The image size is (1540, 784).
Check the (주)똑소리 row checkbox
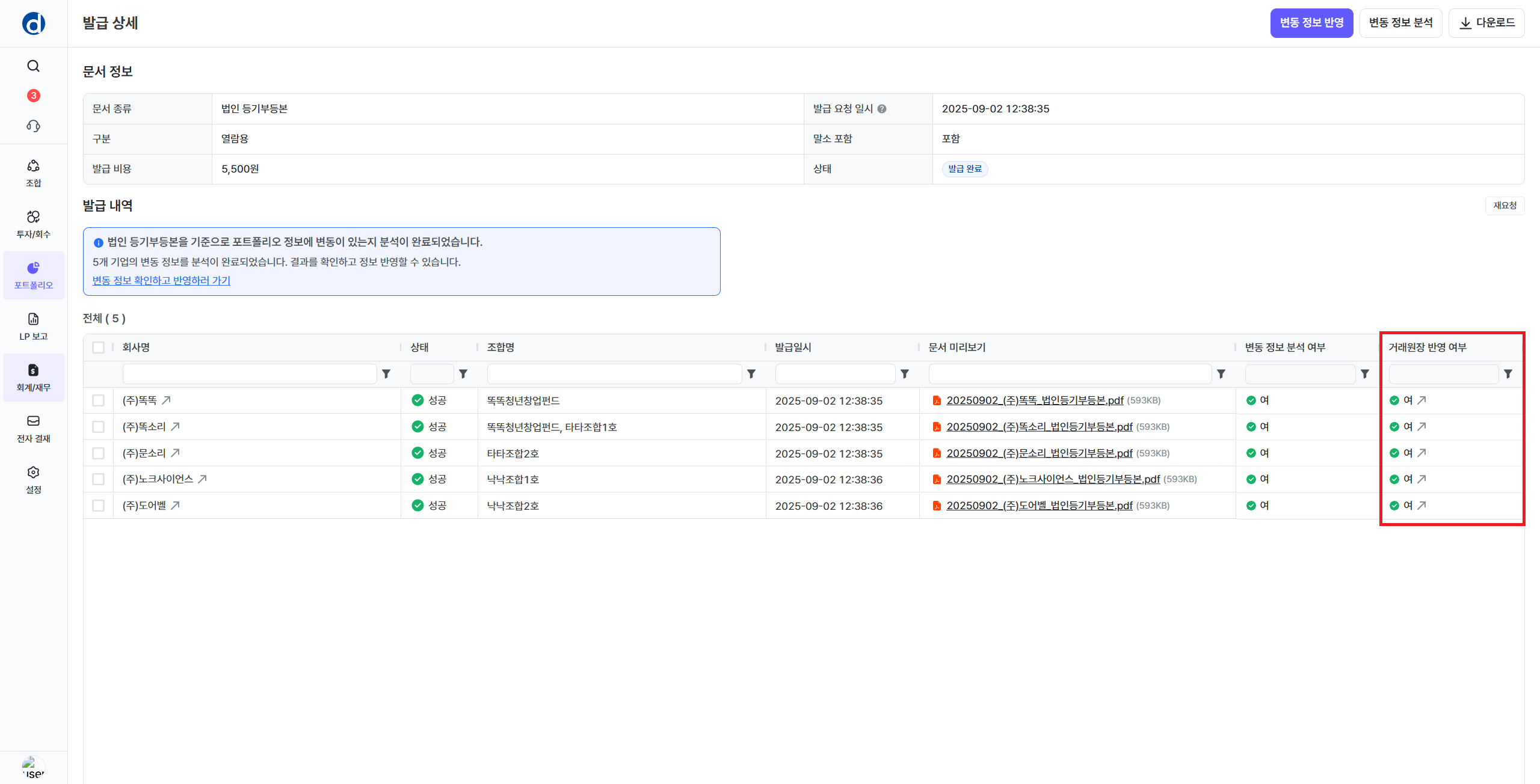99,427
